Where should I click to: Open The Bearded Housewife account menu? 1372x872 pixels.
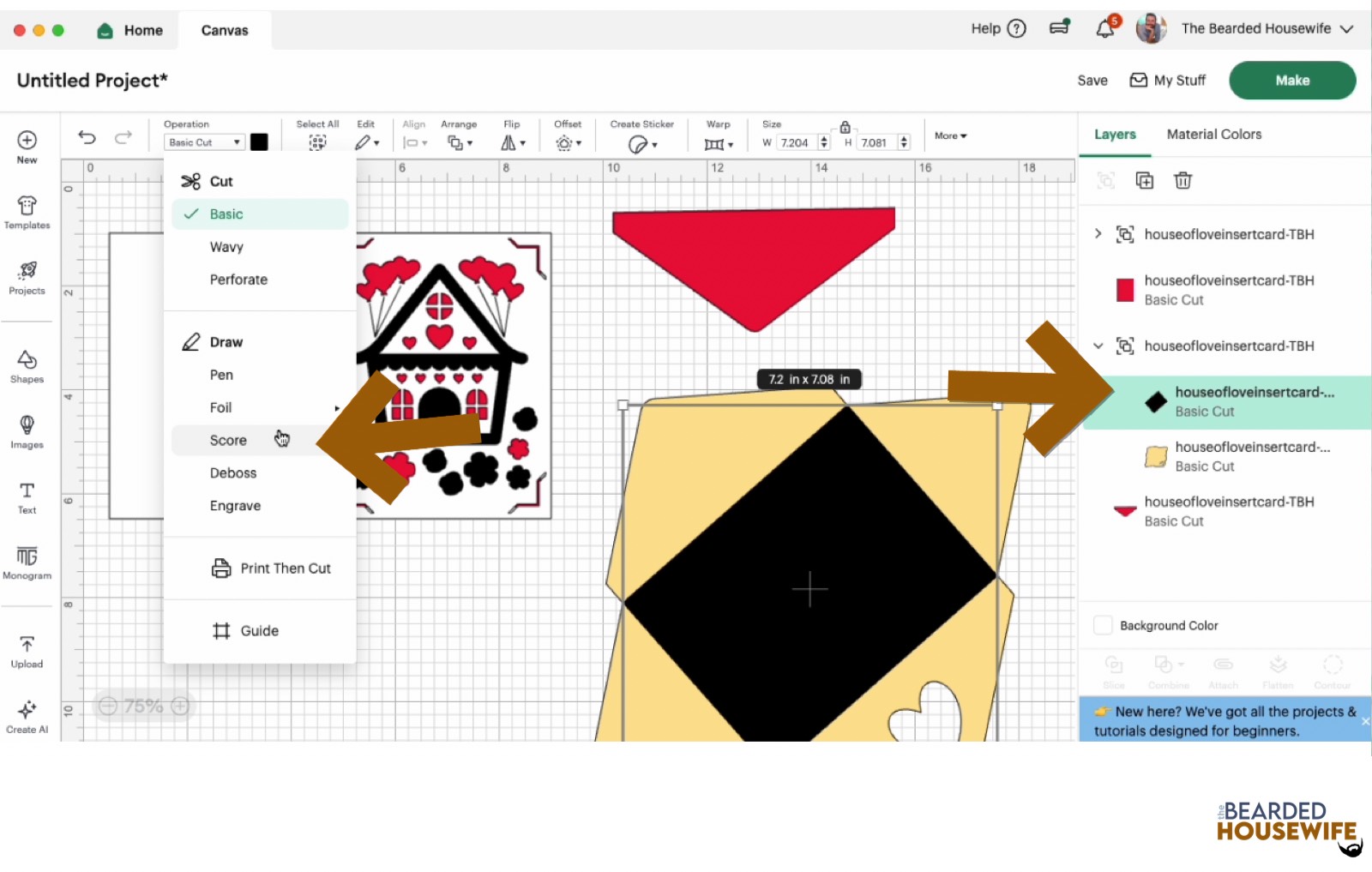coord(1267,28)
